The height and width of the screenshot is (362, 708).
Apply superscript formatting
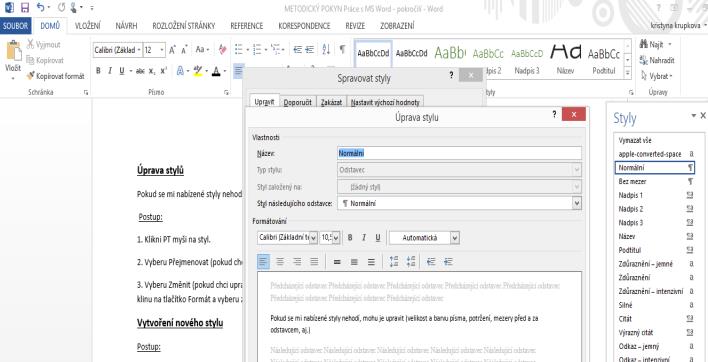tap(163, 71)
